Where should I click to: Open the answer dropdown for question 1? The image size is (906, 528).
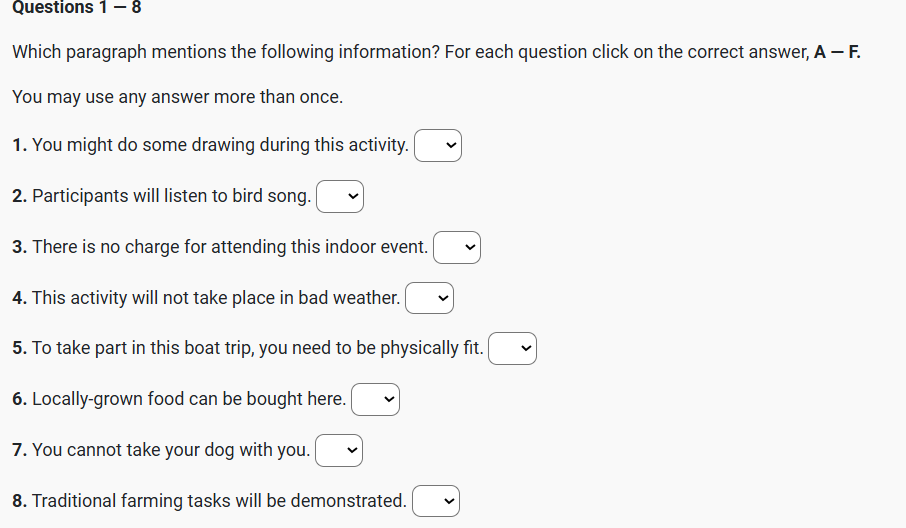(438, 146)
